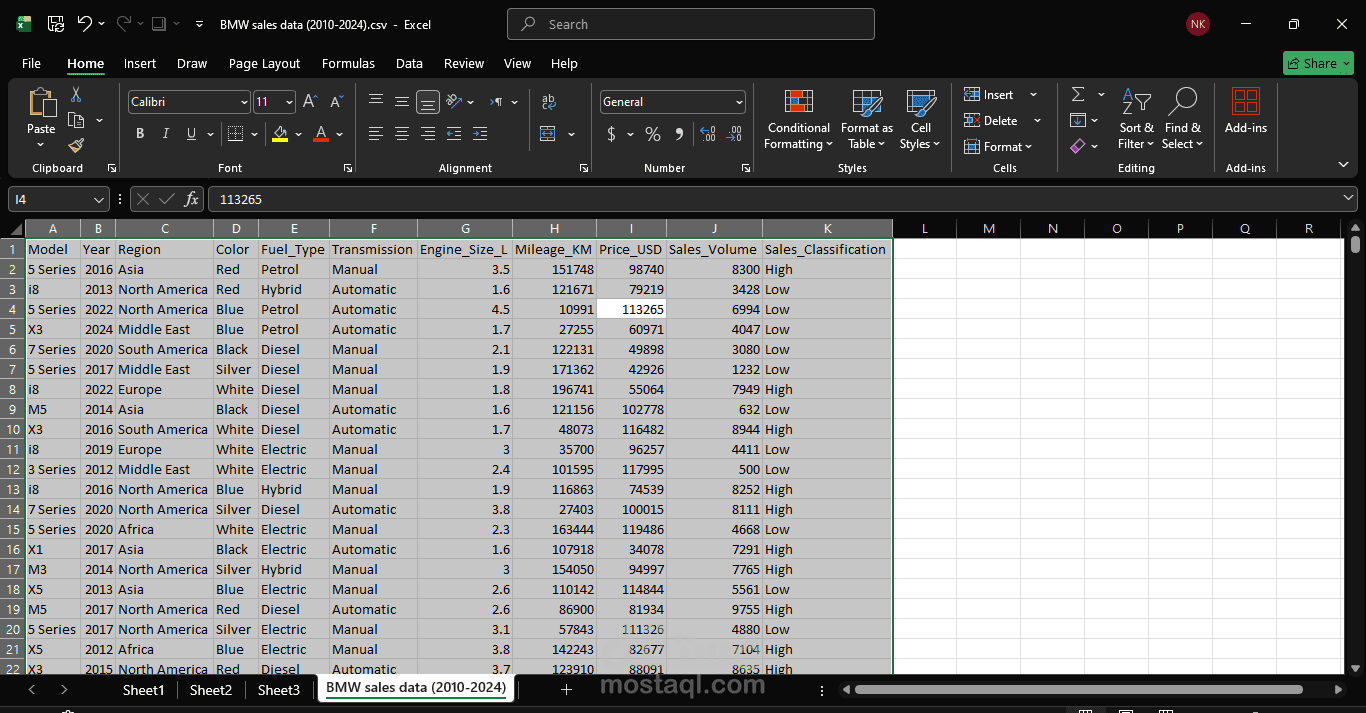Open the Formulas ribbon tab
This screenshot has height=713, width=1366.
[x=348, y=63]
